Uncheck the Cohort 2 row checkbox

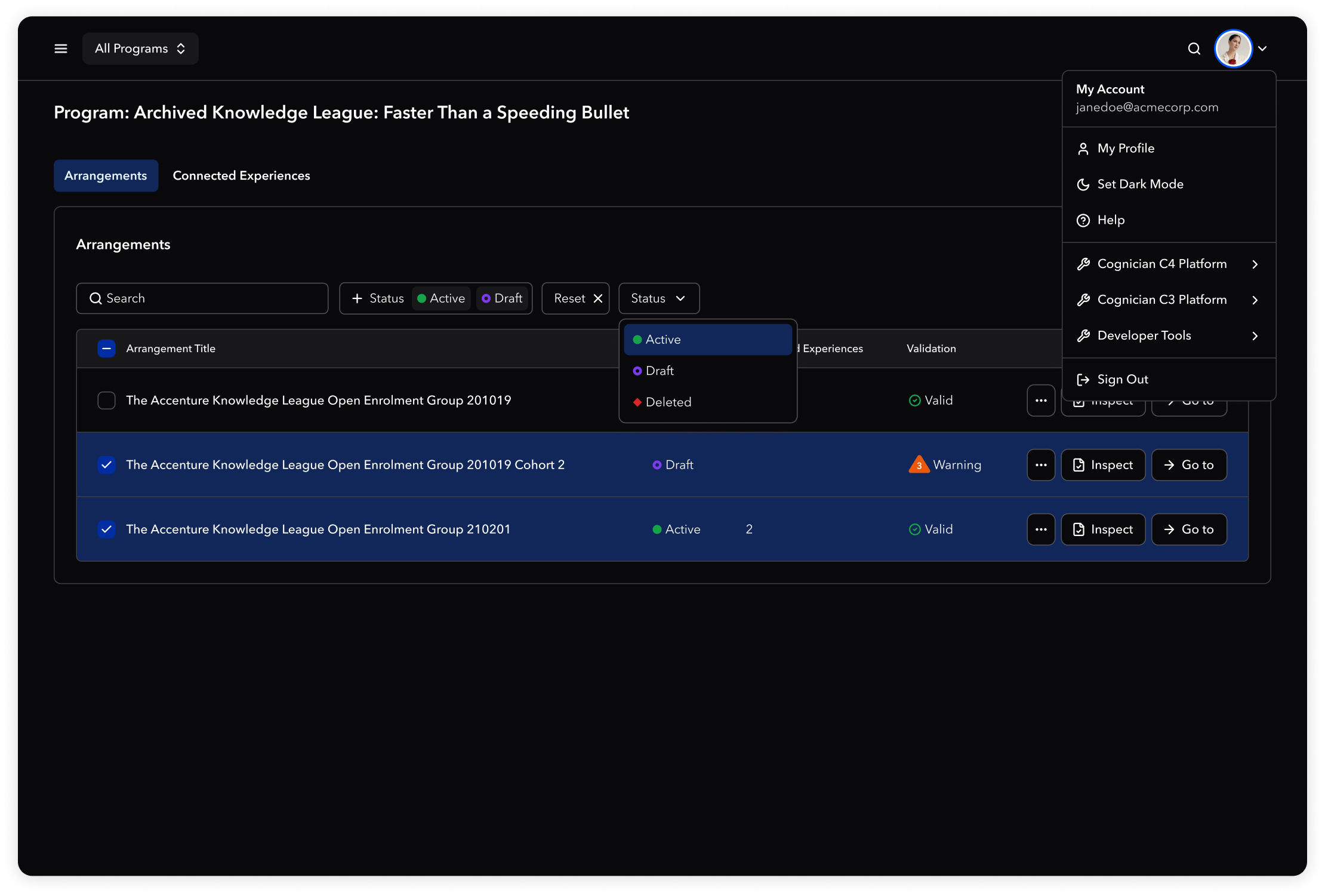[106, 465]
